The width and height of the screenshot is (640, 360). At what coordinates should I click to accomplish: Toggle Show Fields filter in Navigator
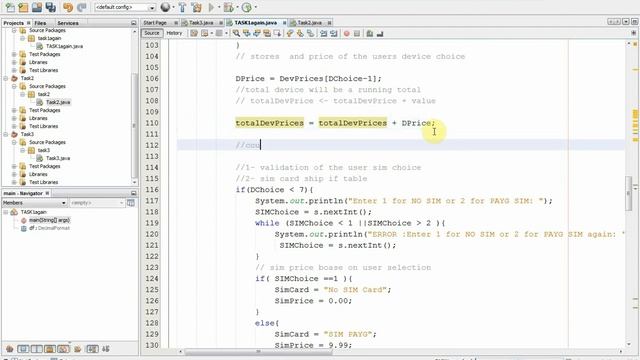click(23, 349)
